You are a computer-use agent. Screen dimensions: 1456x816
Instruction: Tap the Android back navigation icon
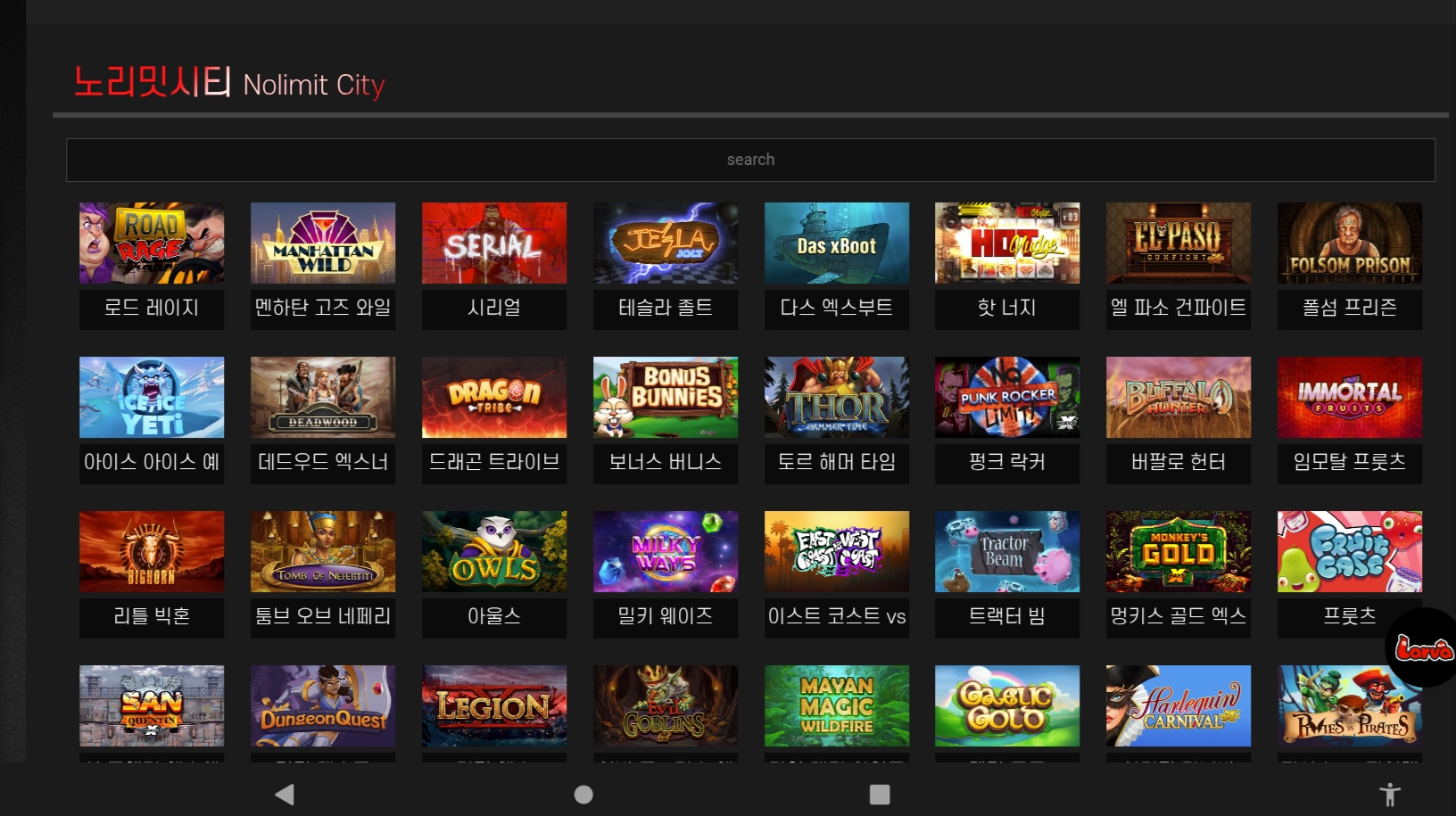coord(285,794)
